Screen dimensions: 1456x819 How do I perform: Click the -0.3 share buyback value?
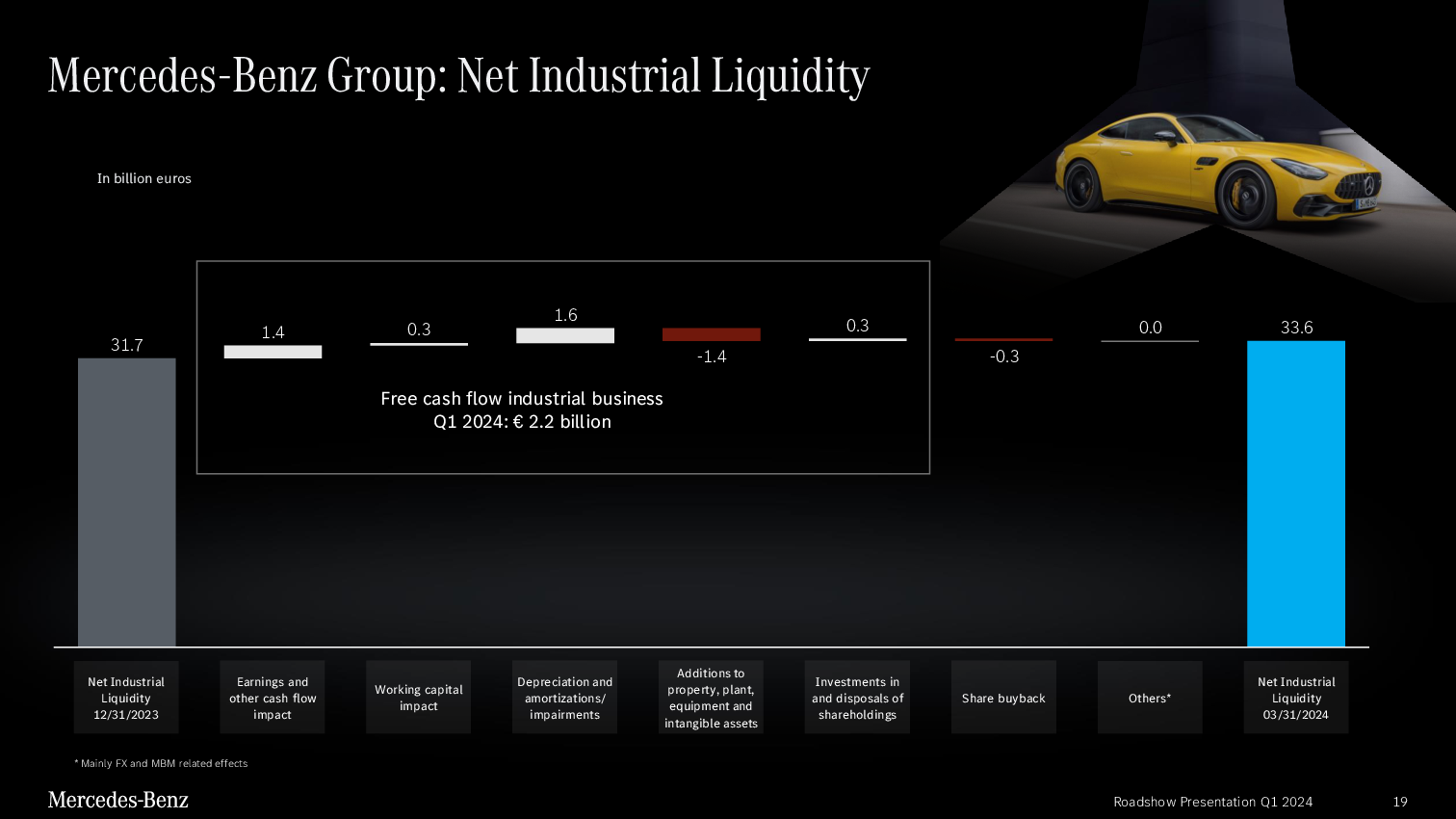click(x=1004, y=357)
